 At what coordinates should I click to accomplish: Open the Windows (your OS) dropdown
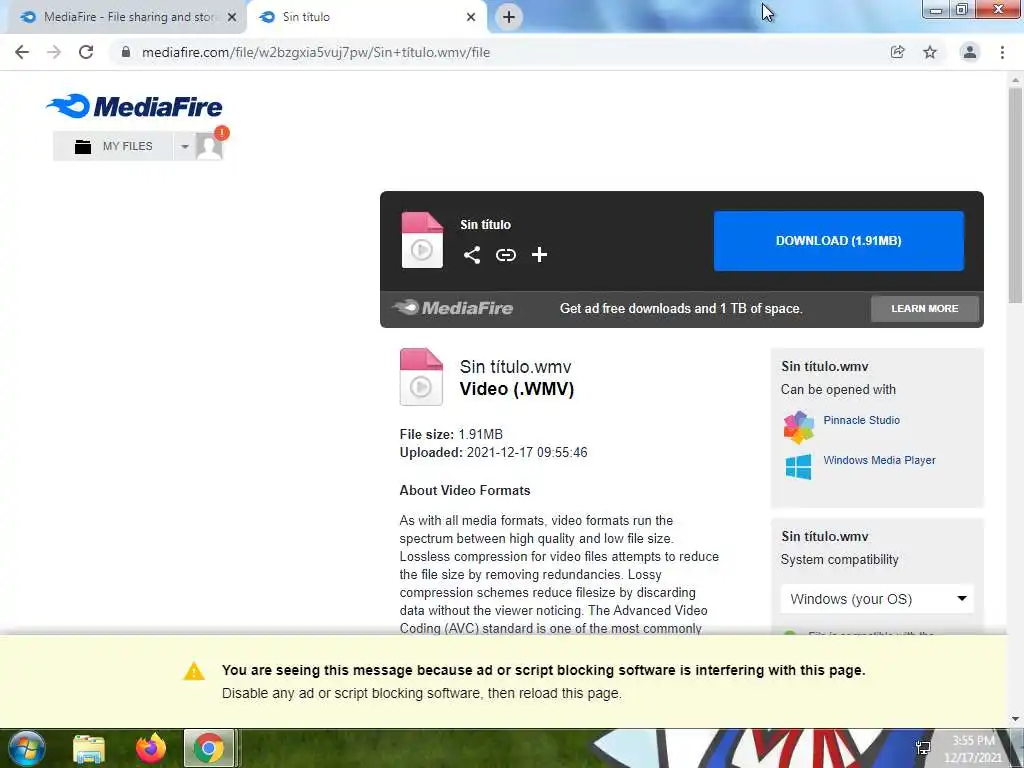877,599
